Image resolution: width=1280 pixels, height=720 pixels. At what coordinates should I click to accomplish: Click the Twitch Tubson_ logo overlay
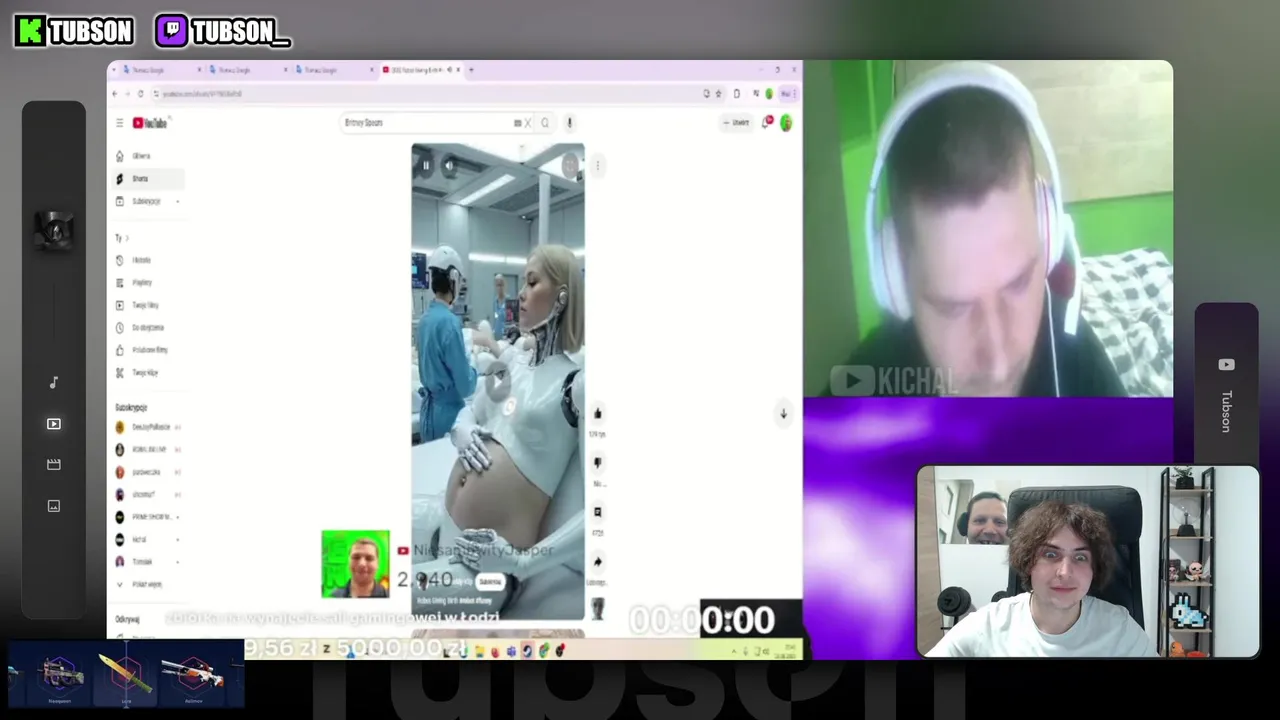coord(223,32)
